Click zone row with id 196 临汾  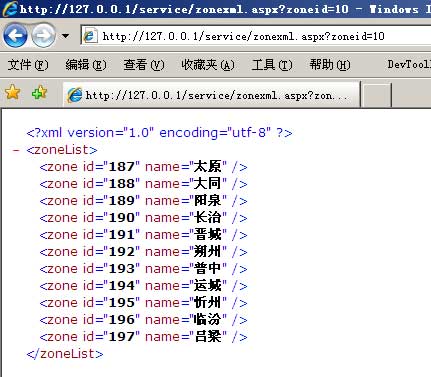143,320
